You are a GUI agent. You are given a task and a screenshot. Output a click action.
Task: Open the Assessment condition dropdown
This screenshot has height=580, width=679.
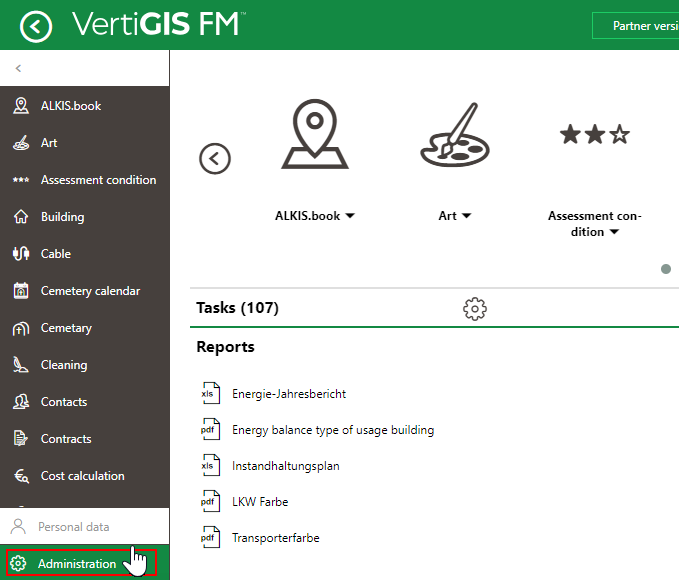pyautogui.click(x=614, y=233)
